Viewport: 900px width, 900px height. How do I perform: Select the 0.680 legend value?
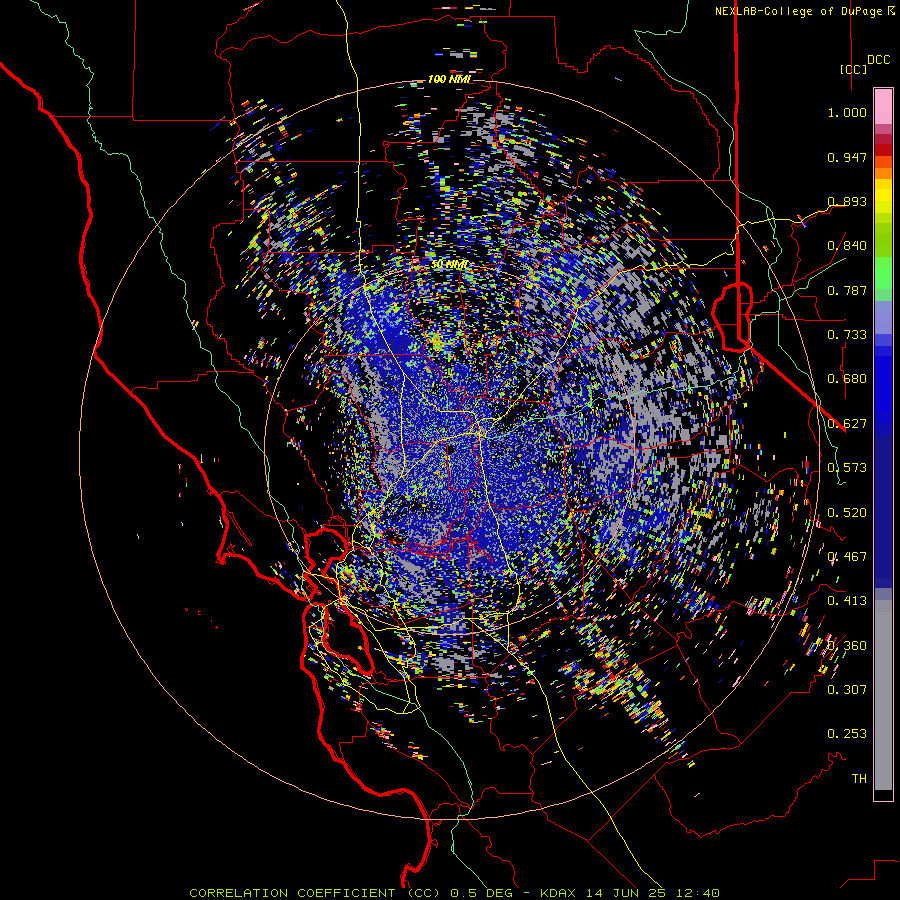(847, 379)
